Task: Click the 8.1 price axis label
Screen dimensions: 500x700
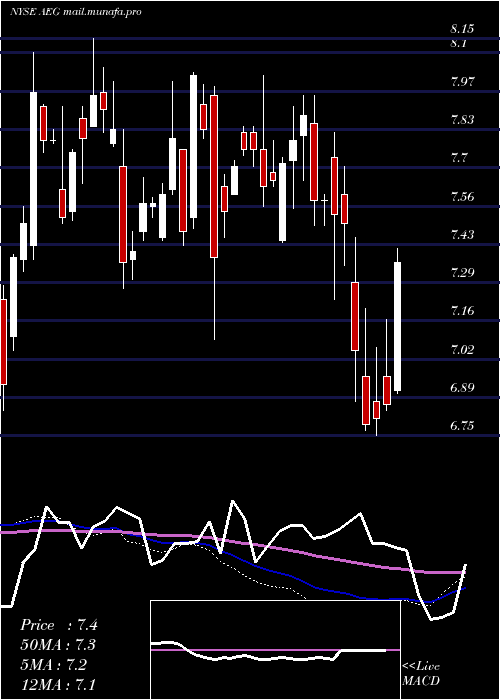Action: (458, 43)
